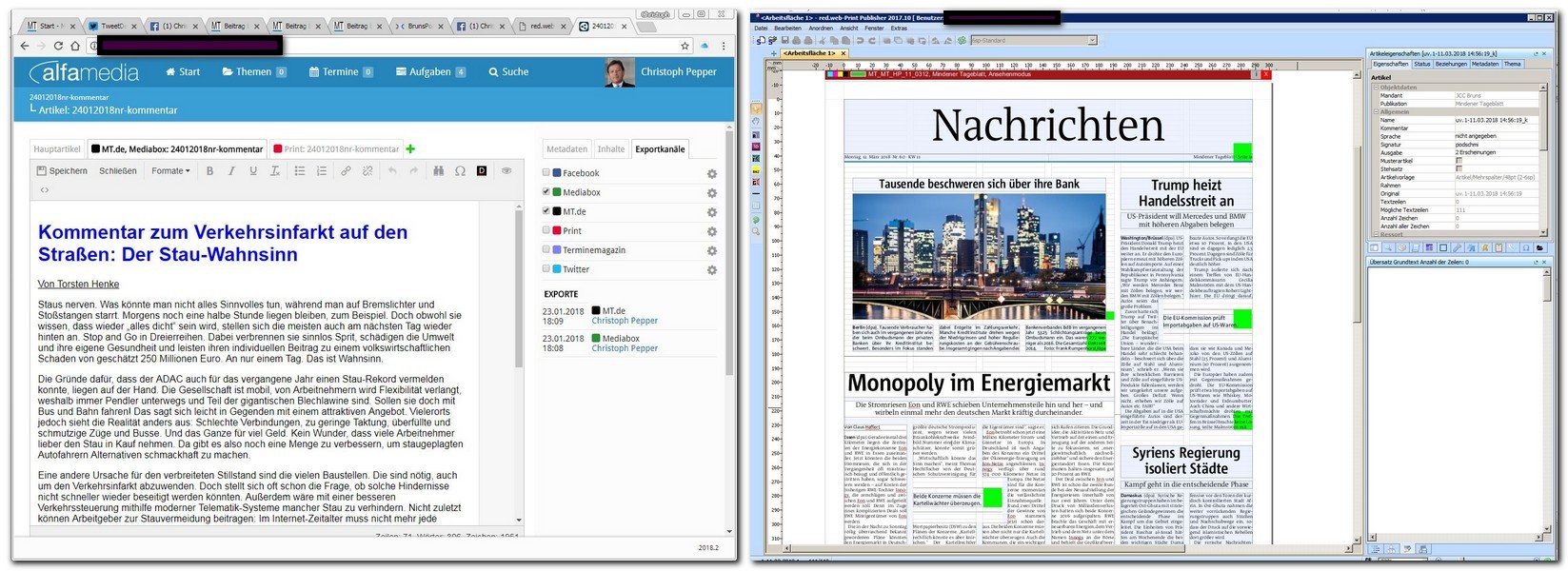Open the Bearbeiten menu
The height and width of the screenshot is (571, 1568).
[x=788, y=29]
